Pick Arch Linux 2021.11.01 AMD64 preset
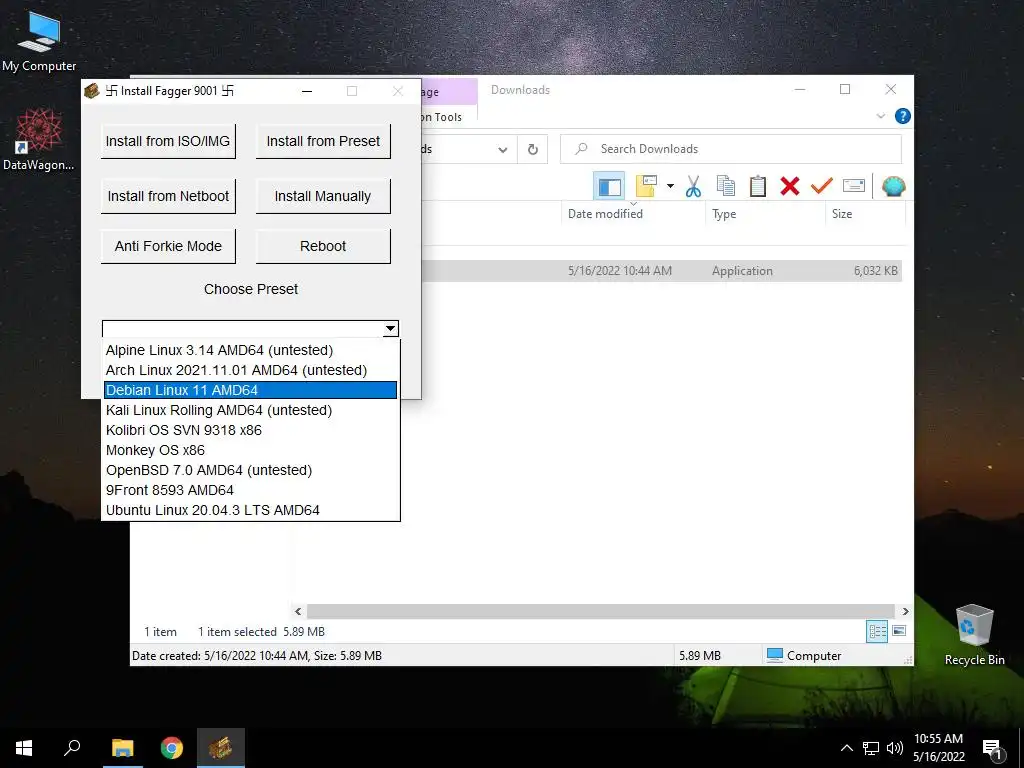 [251, 370]
